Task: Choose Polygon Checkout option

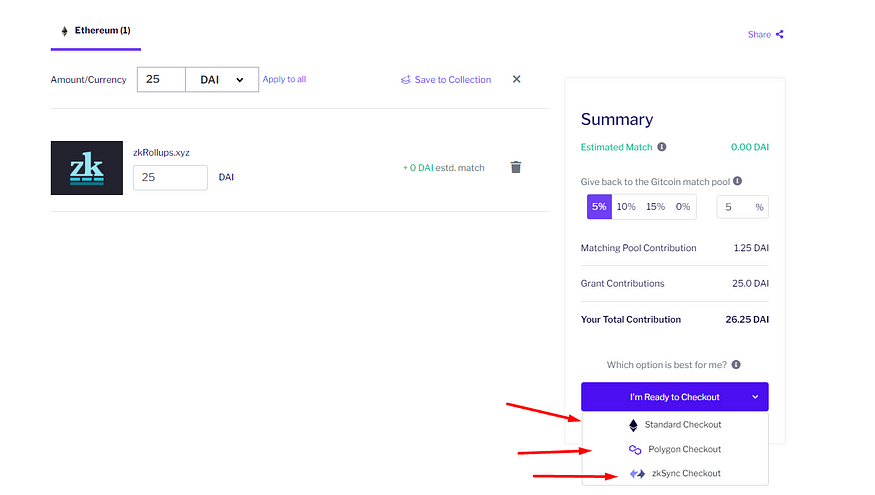Action: (x=675, y=449)
